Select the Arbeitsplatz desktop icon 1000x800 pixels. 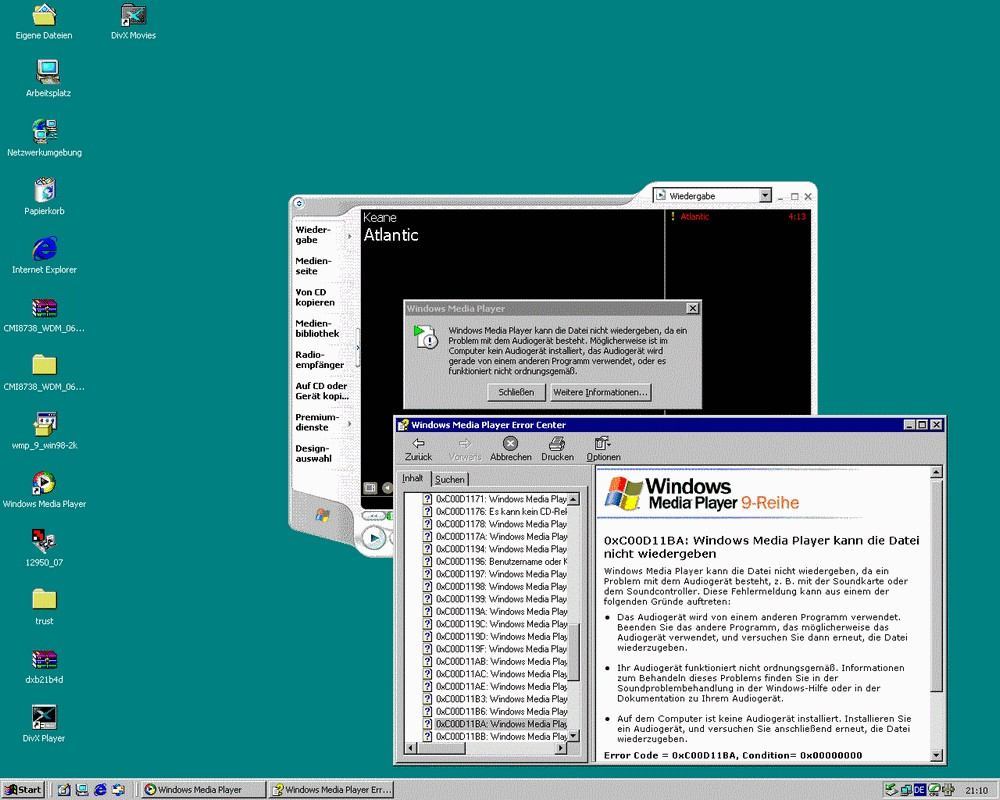pos(48,78)
